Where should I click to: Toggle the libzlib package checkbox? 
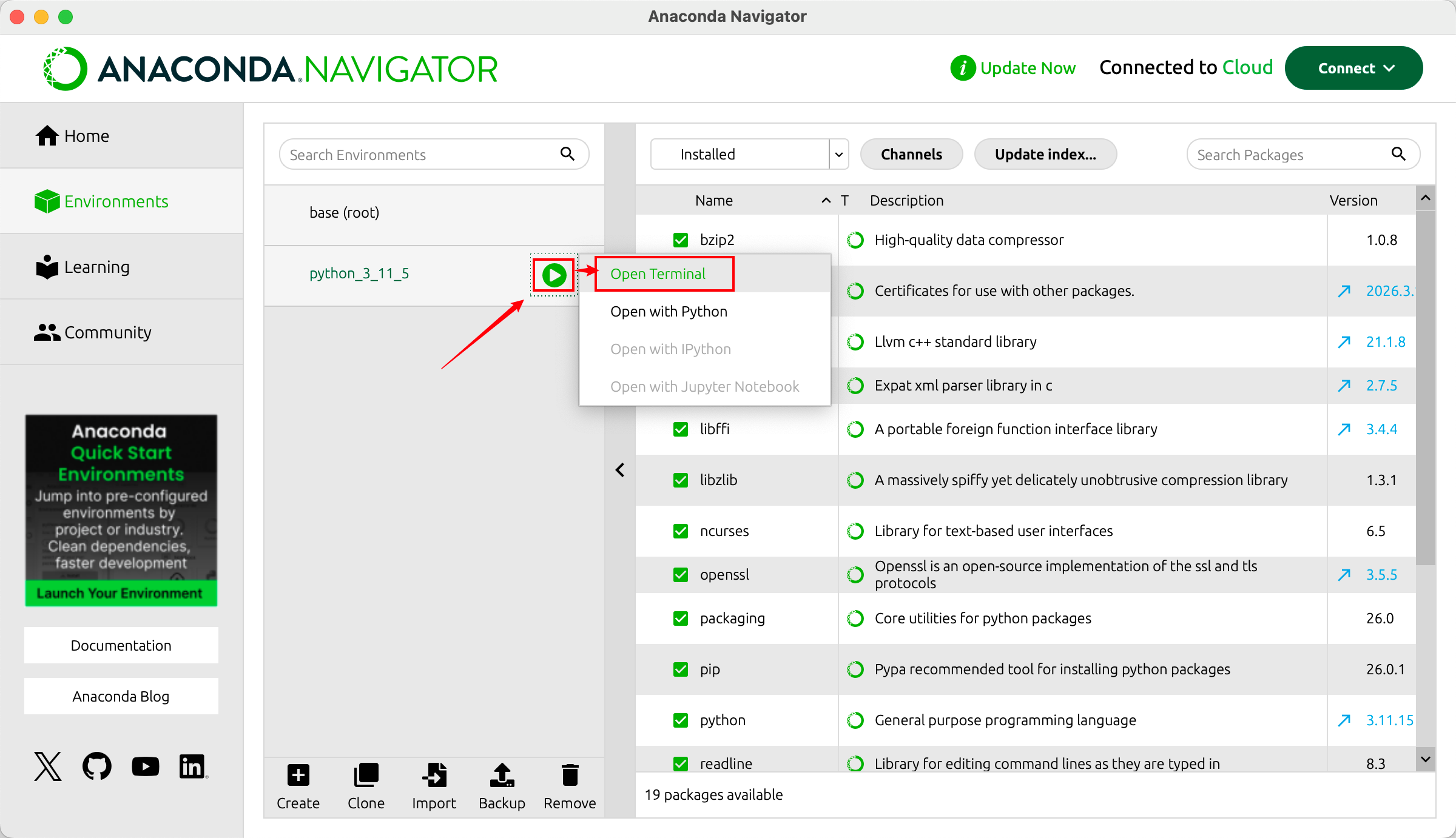point(681,480)
